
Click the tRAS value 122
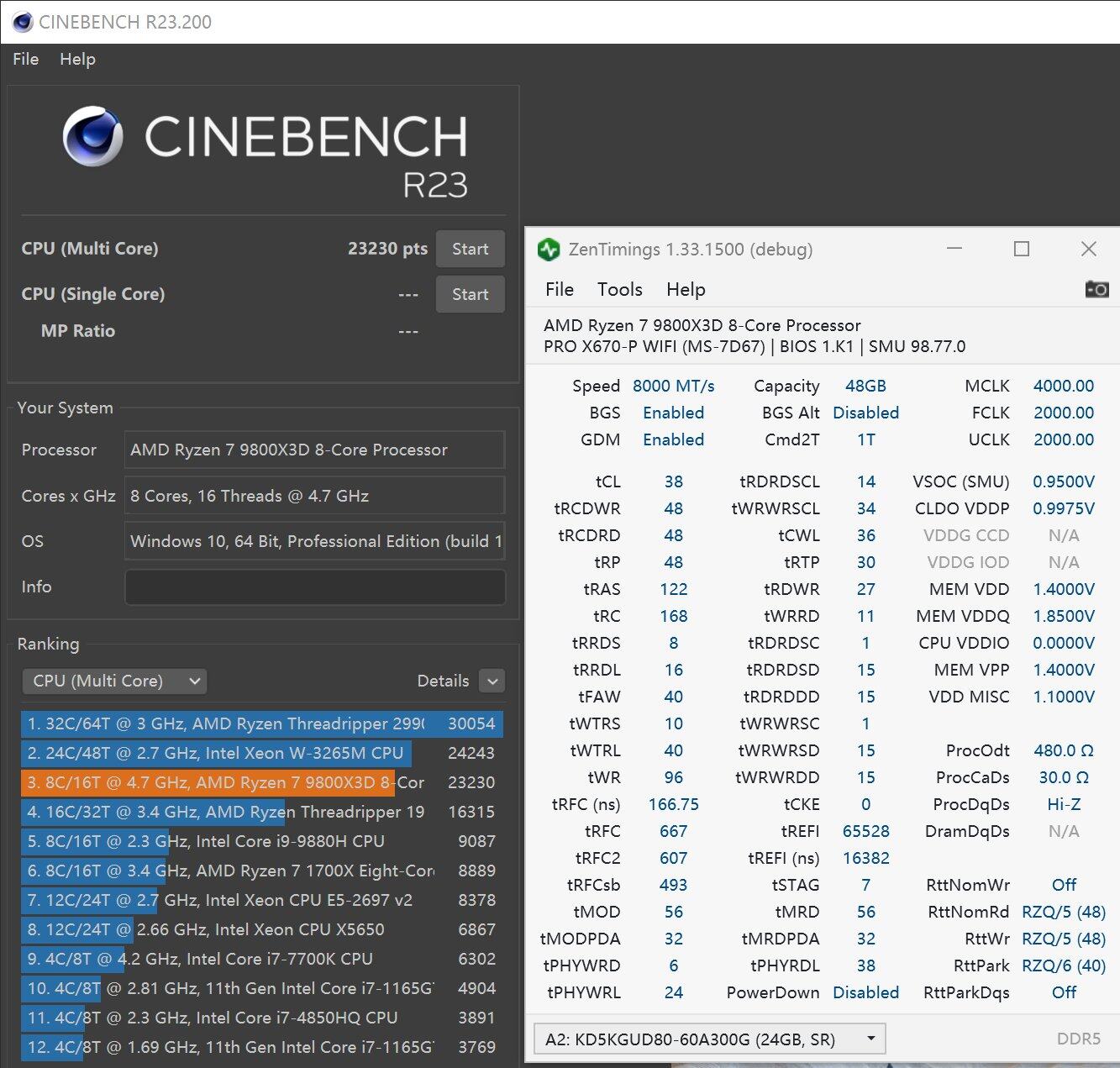(674, 589)
